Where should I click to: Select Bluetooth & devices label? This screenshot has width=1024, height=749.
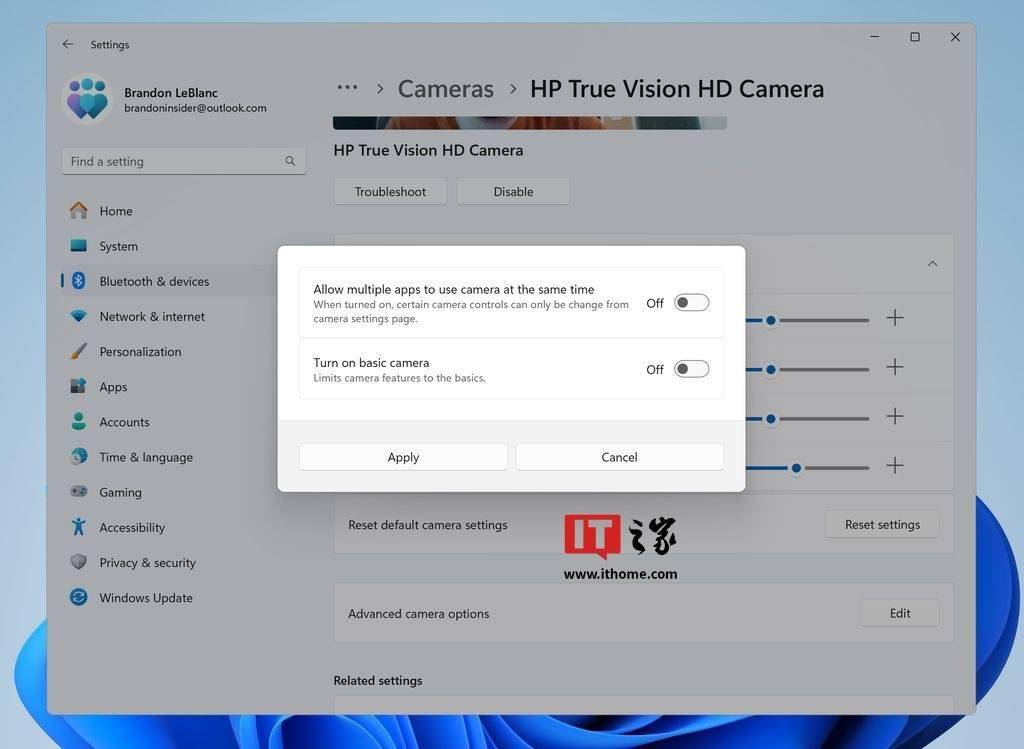154,281
